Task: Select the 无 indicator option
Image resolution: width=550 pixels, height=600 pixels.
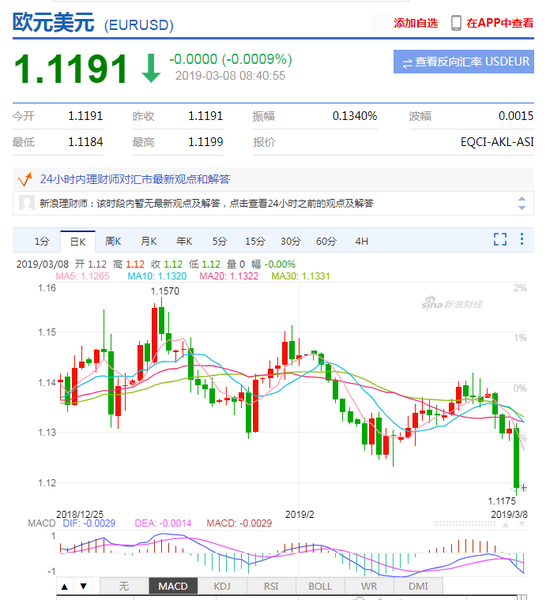Action: click(124, 586)
